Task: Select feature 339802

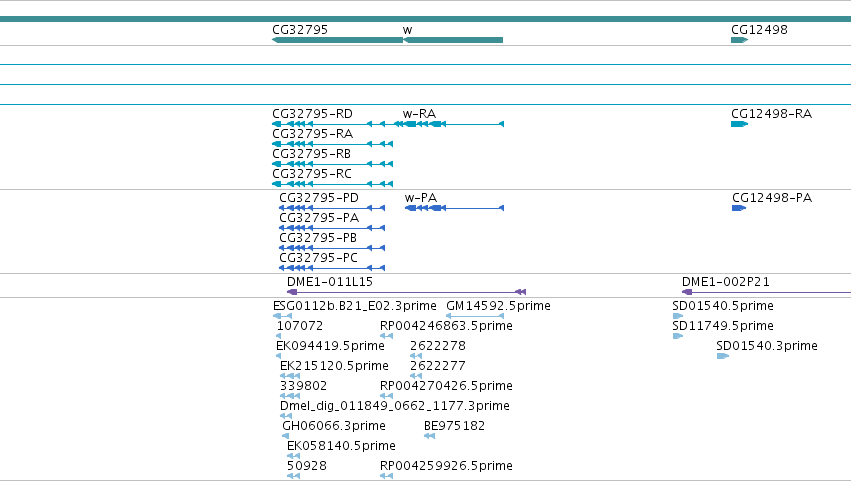Action: 303,386
